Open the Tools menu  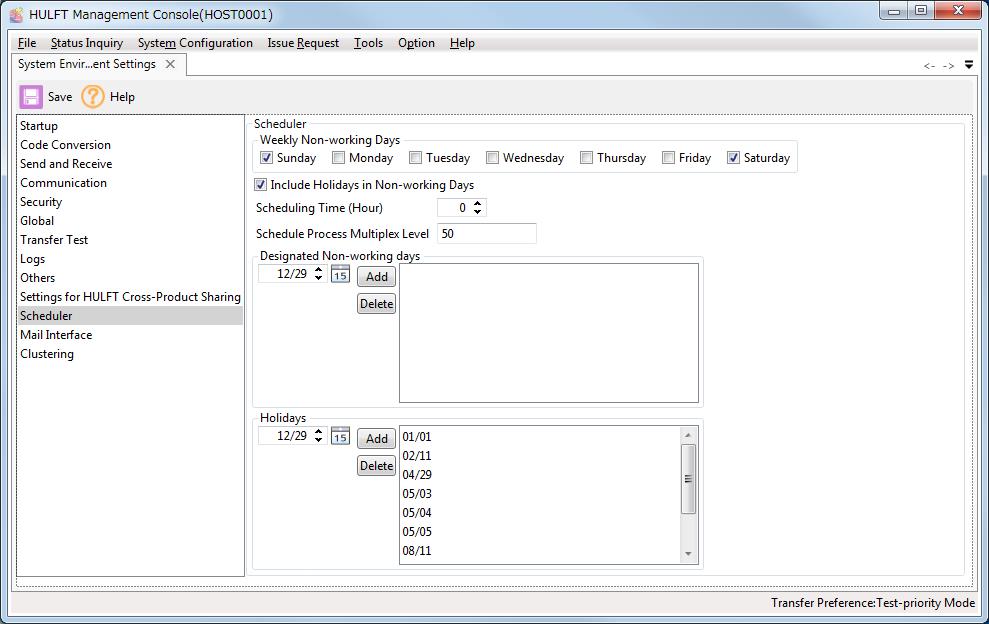click(x=369, y=43)
